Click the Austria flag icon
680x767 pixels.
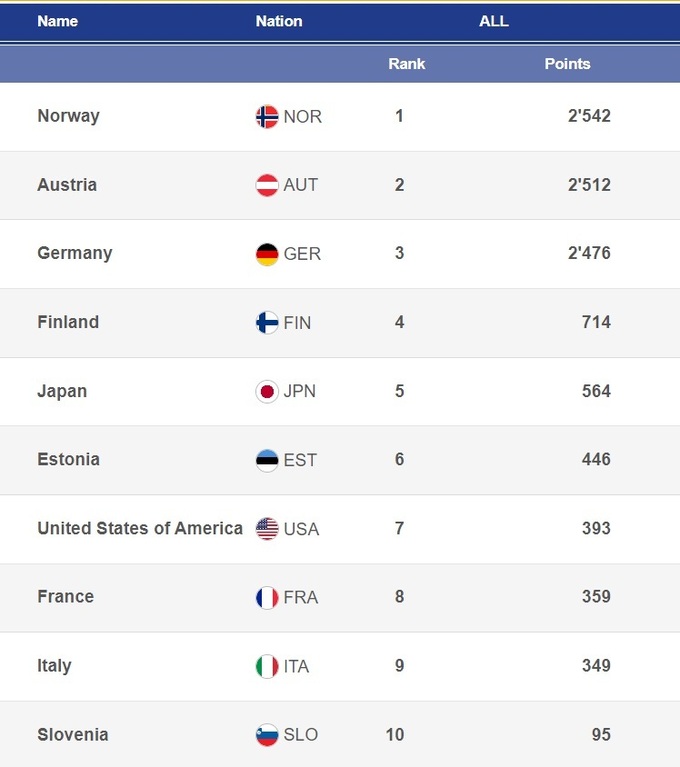(267, 185)
